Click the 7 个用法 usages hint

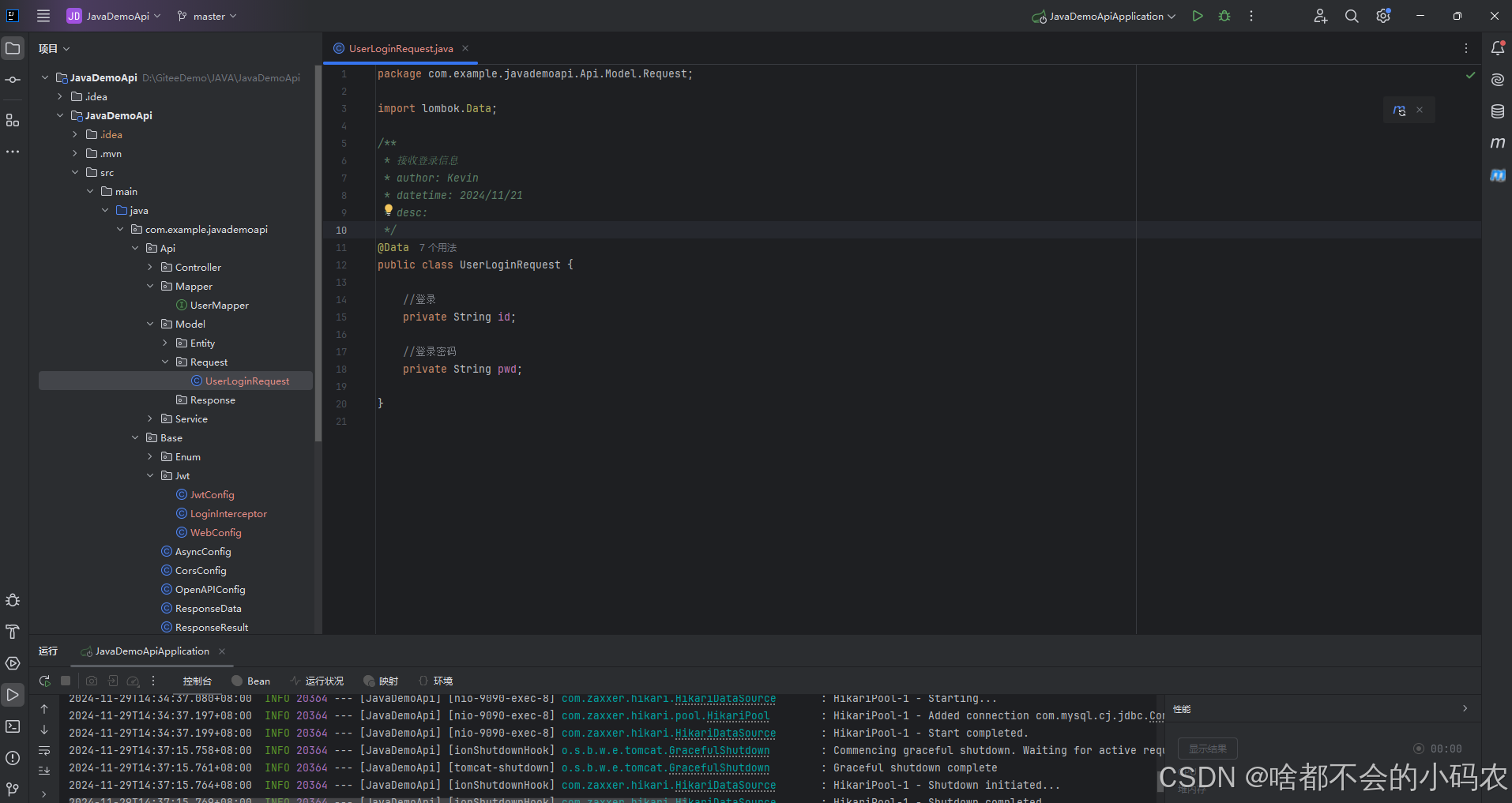(438, 247)
